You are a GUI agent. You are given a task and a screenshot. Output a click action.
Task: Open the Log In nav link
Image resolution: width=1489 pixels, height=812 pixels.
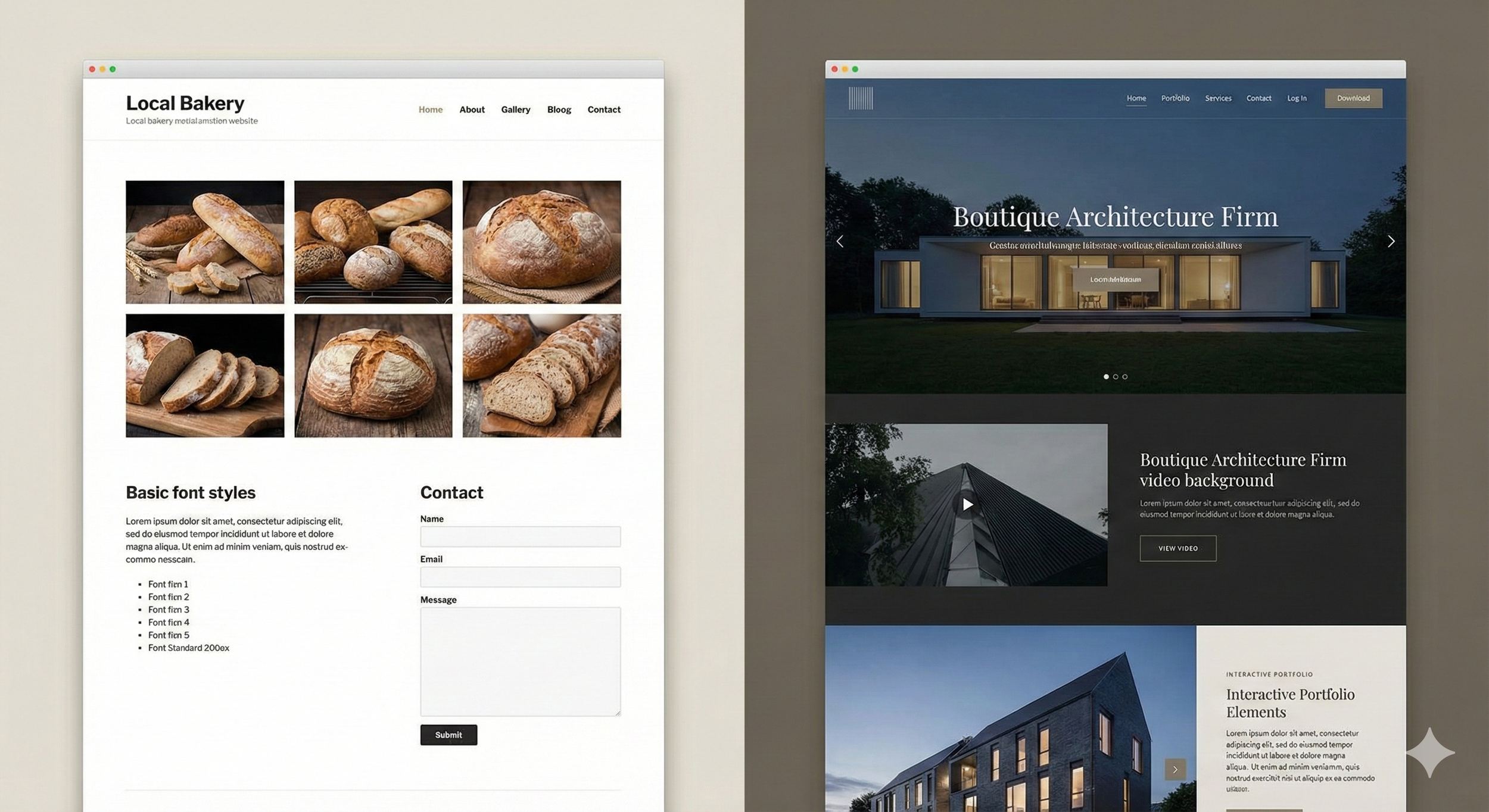click(1297, 98)
